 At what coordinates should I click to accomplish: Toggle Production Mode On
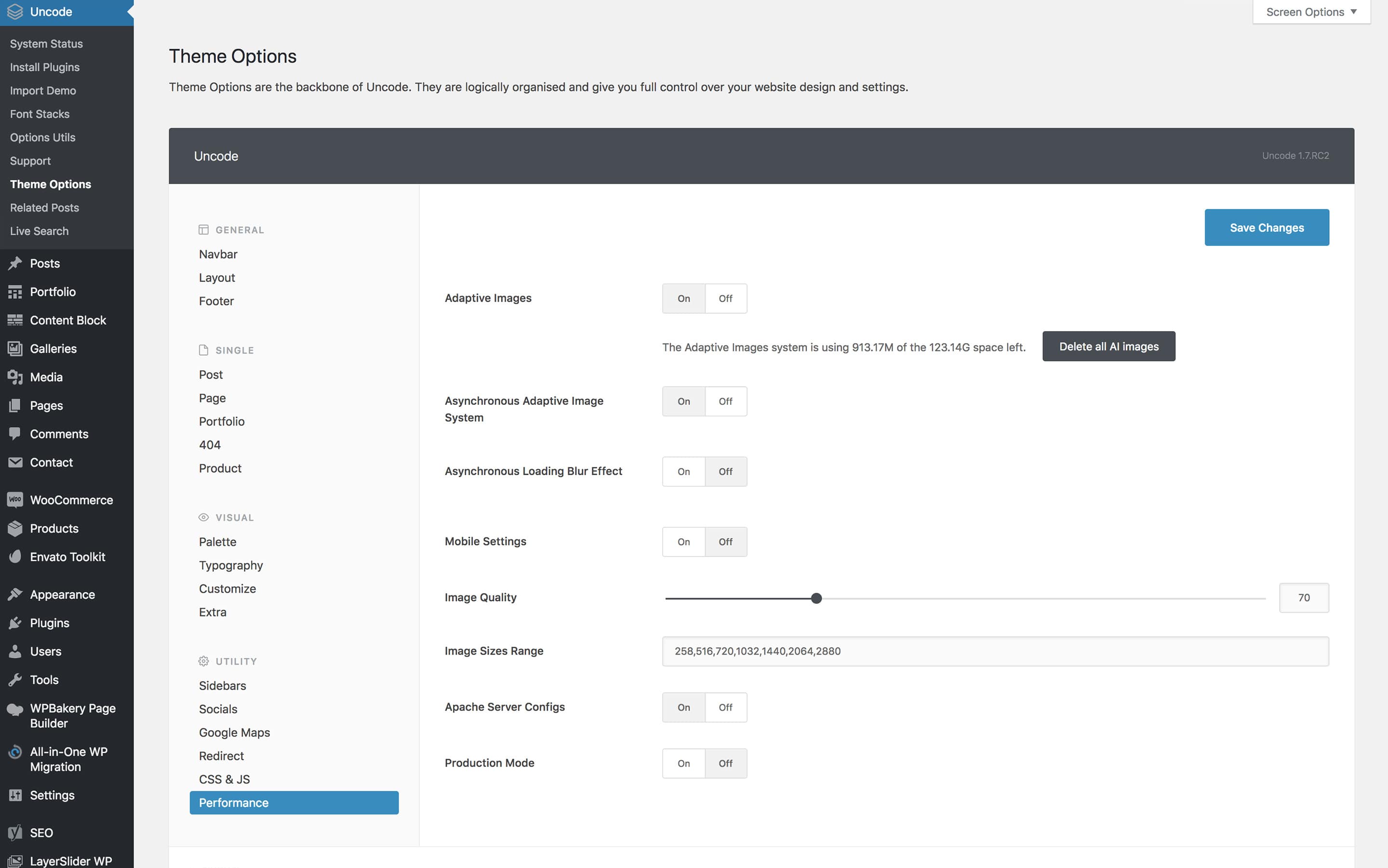(x=683, y=763)
